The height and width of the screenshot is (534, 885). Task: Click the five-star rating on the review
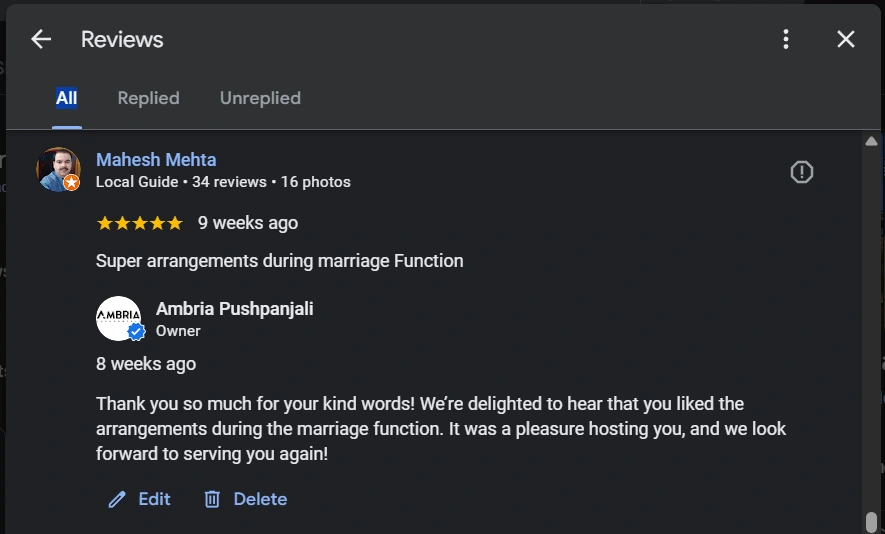(139, 223)
